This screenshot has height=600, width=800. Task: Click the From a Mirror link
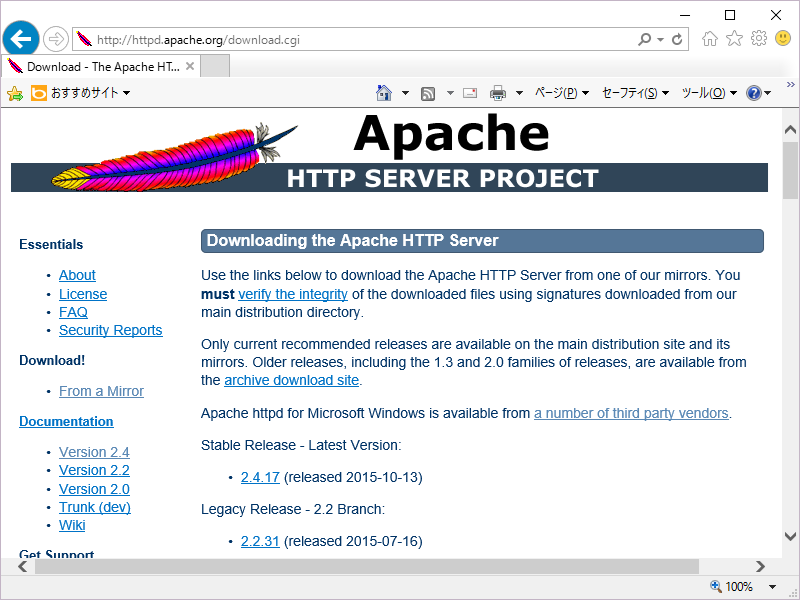tap(101, 391)
